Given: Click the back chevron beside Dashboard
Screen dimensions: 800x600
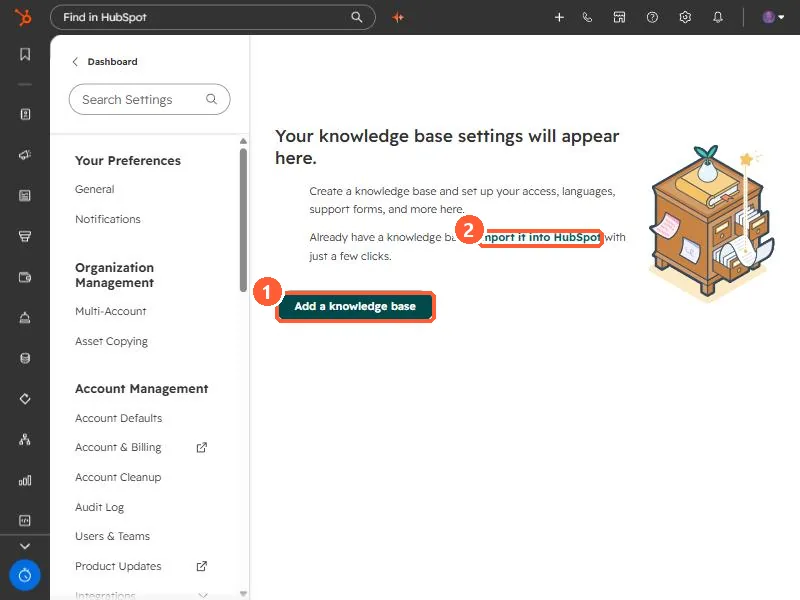Looking at the screenshot, I should coord(76,62).
